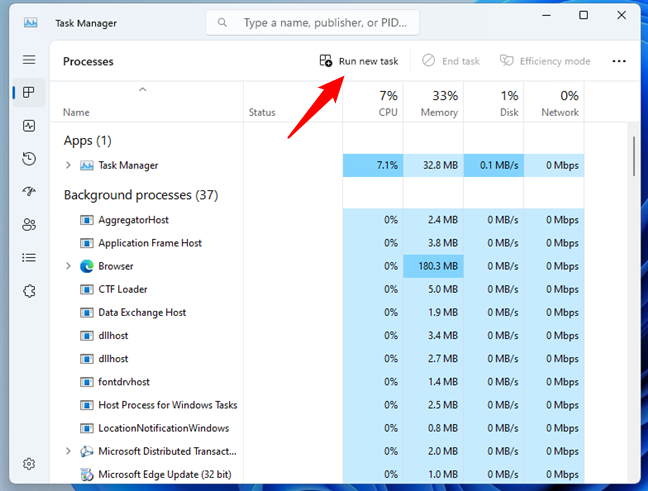
Task: Click the Task Manager 32.8 MB memory cell
Action: [x=433, y=165]
